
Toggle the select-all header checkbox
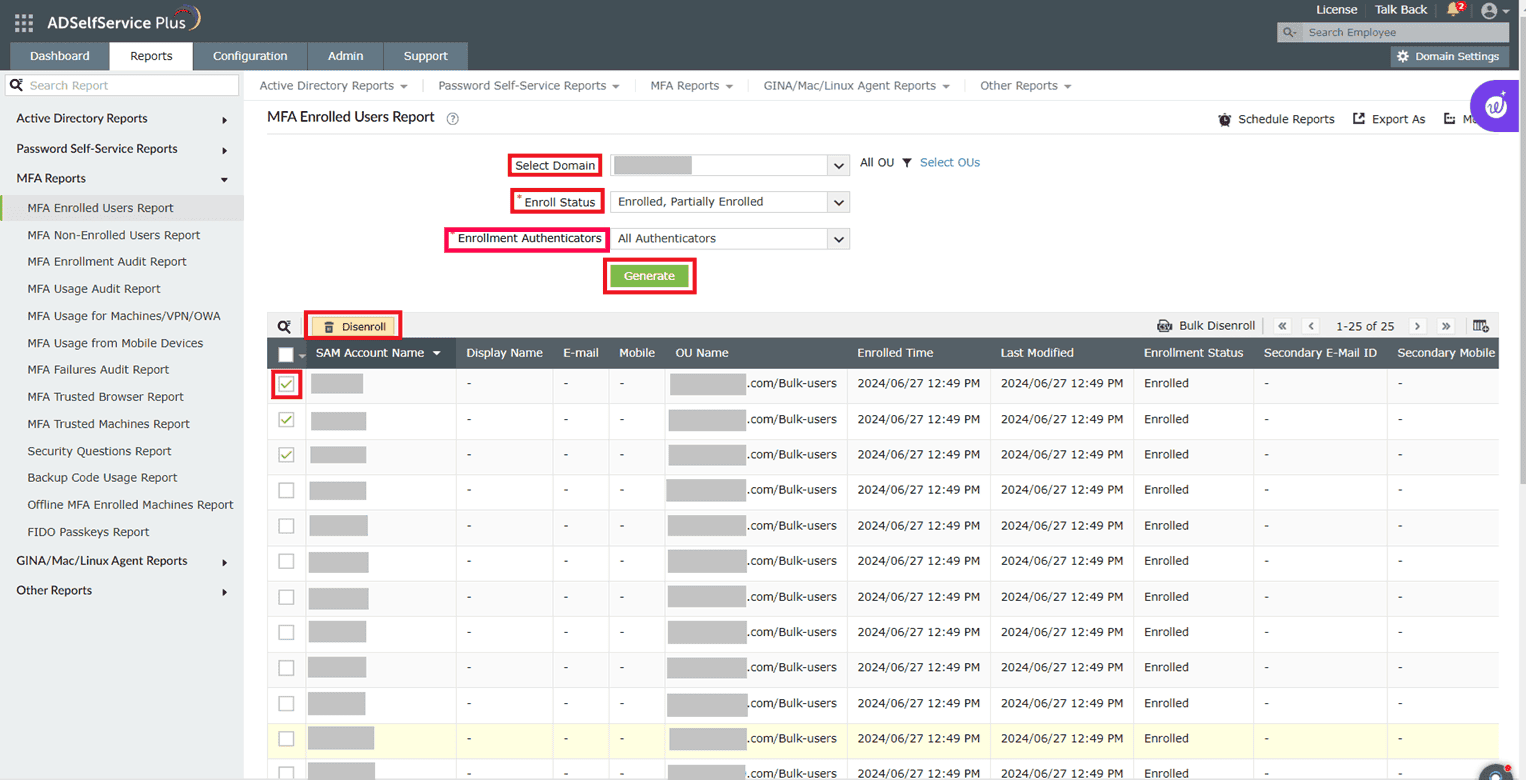click(286, 354)
